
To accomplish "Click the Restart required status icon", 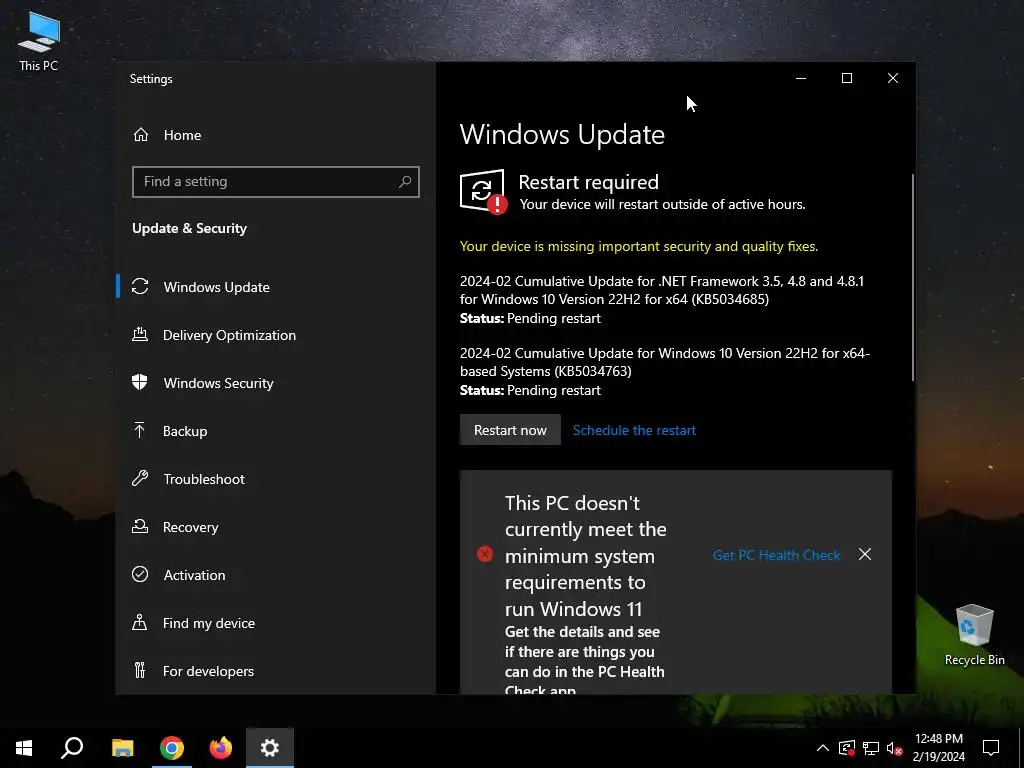I will 483,191.
